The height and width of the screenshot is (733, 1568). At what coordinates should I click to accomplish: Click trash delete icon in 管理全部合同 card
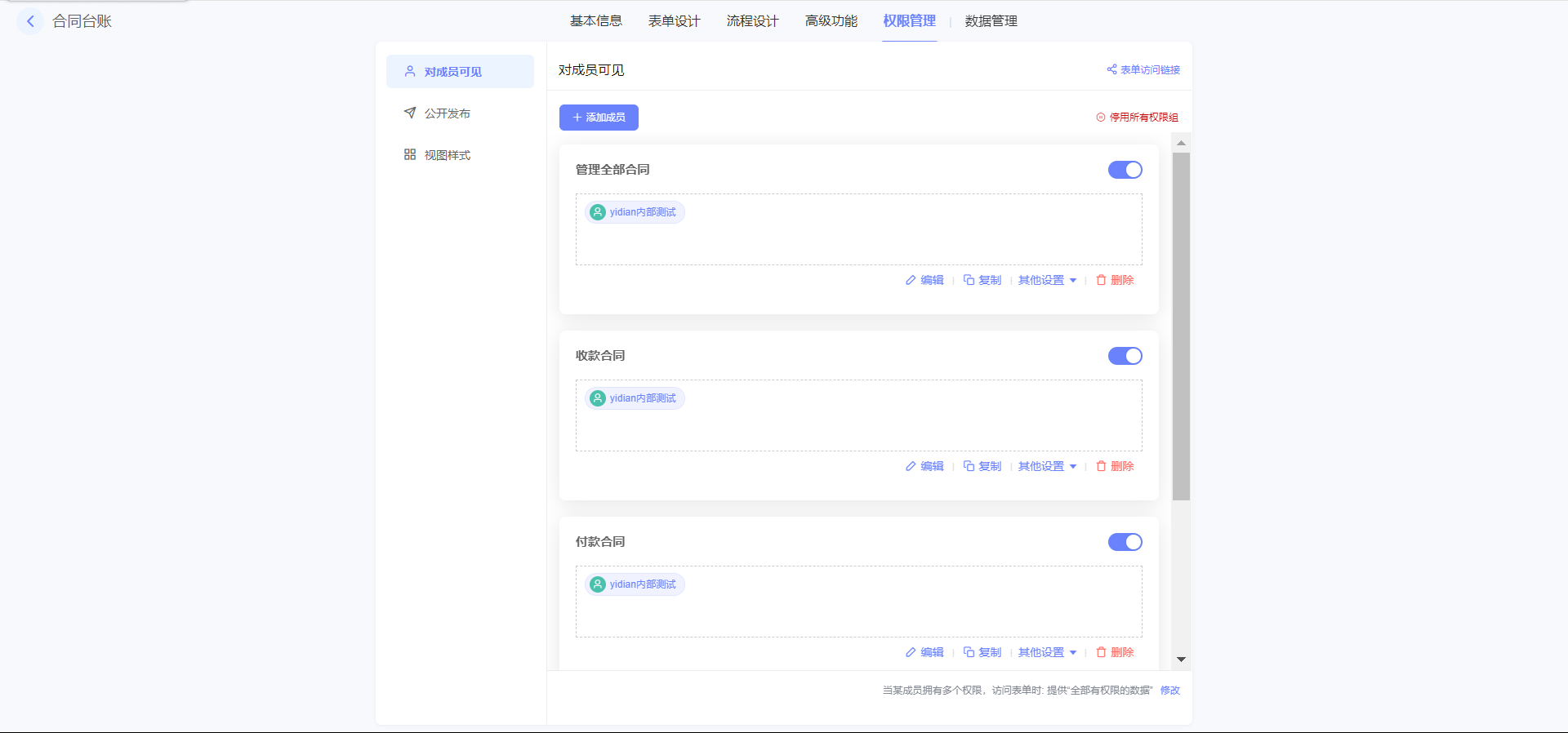pyautogui.click(x=1101, y=280)
